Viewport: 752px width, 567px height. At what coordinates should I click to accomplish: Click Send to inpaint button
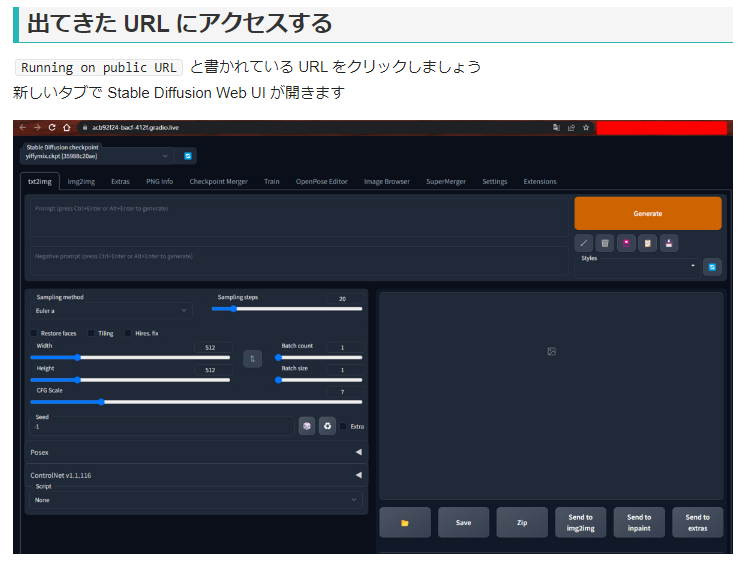pos(639,522)
